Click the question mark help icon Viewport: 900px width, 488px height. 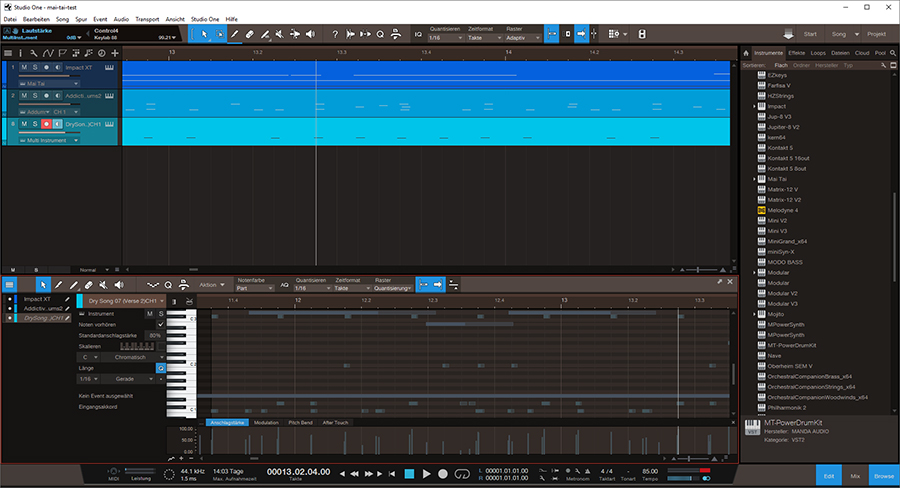tap(335, 34)
